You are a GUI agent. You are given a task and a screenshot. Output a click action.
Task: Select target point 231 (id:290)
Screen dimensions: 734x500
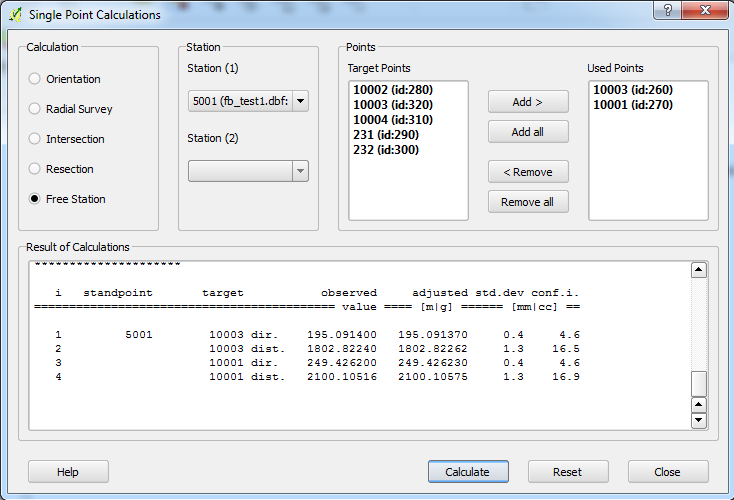[x=385, y=135]
